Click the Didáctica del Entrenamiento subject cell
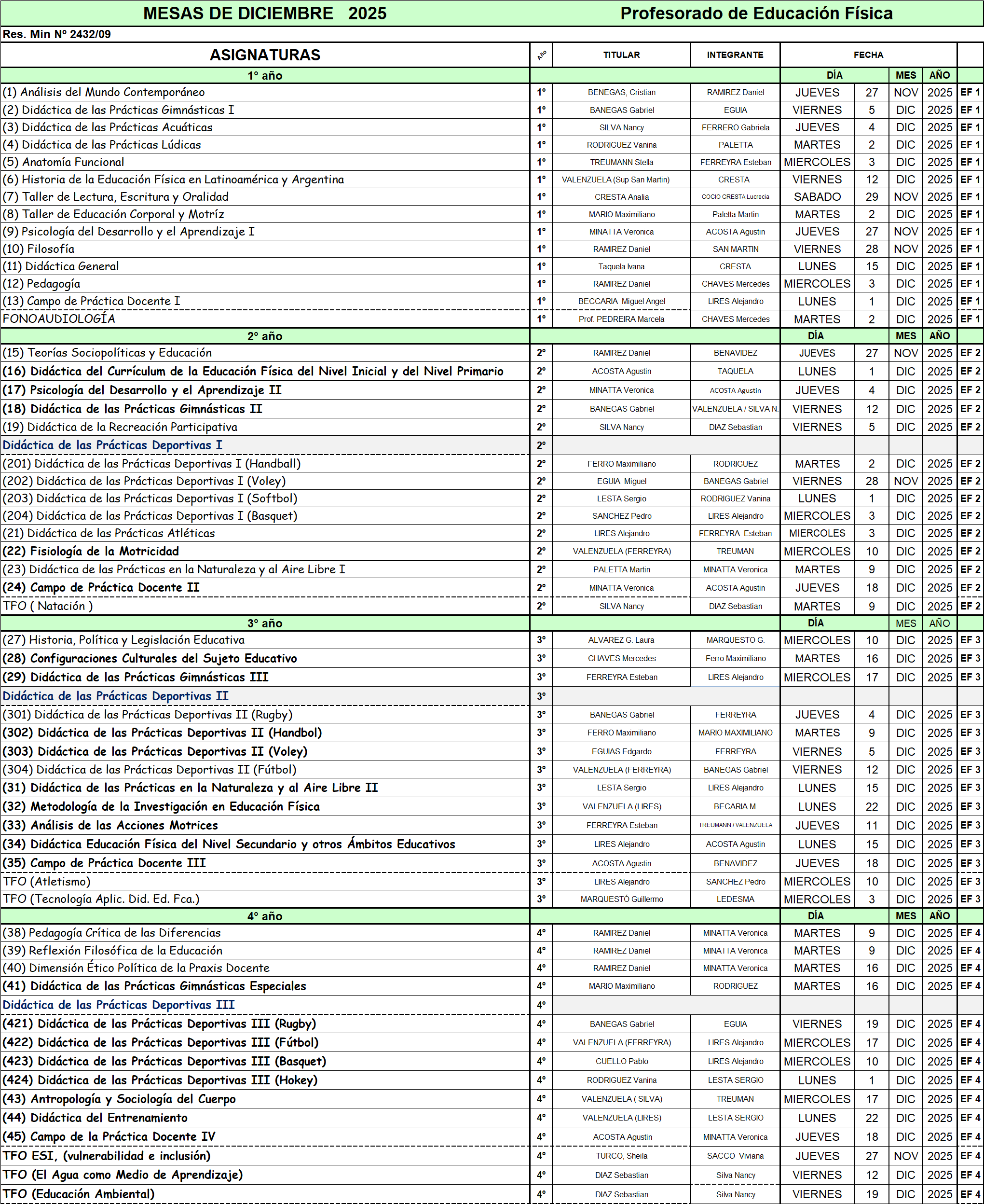The width and height of the screenshot is (984, 1204). (95, 1118)
